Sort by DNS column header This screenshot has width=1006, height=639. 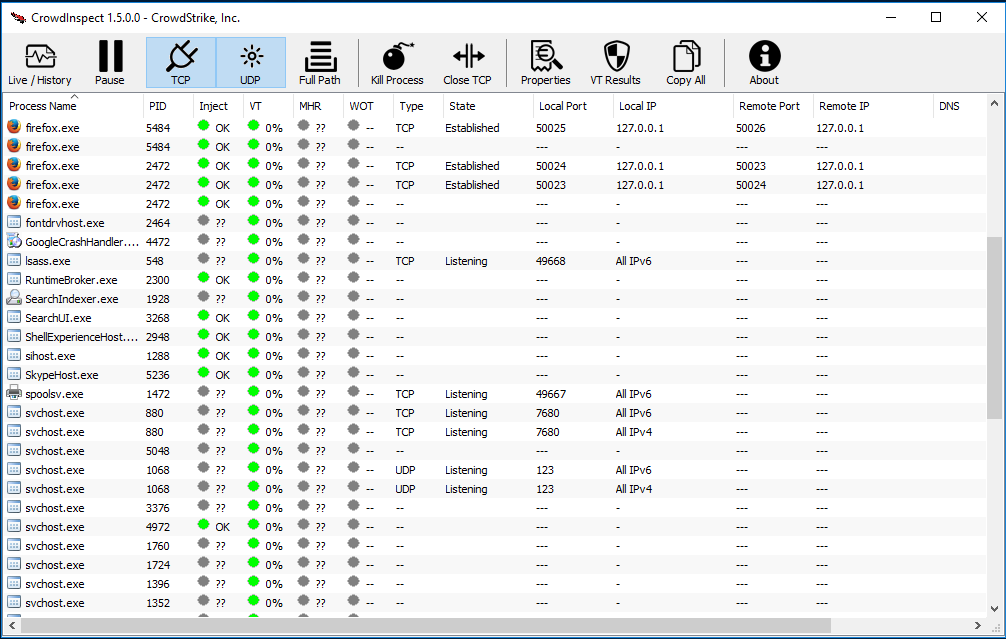click(x=959, y=106)
